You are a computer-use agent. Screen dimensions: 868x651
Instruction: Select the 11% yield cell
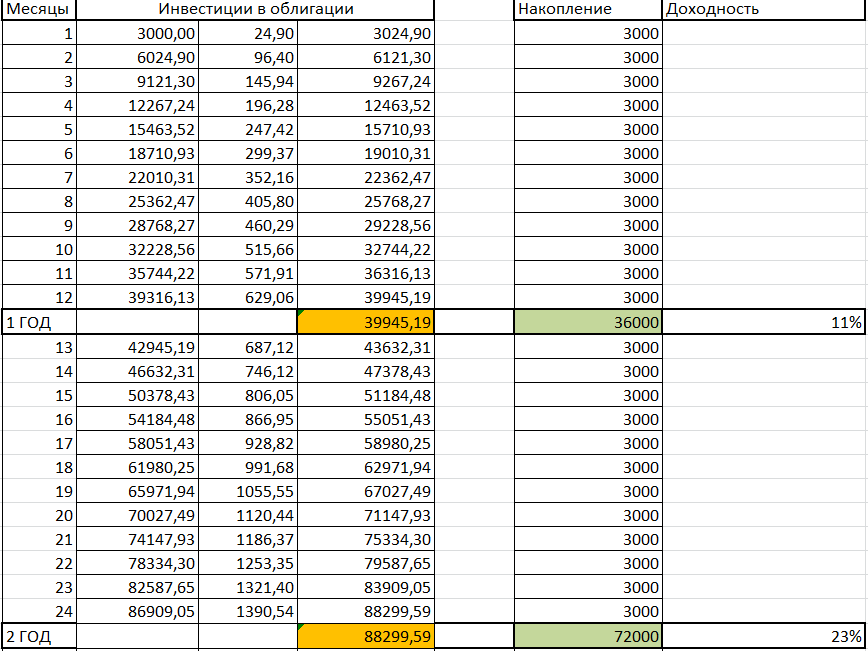pyautogui.click(x=764, y=322)
